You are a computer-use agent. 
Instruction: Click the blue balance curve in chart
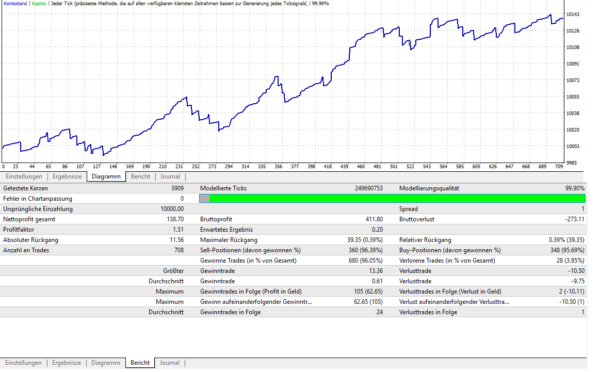point(245,111)
